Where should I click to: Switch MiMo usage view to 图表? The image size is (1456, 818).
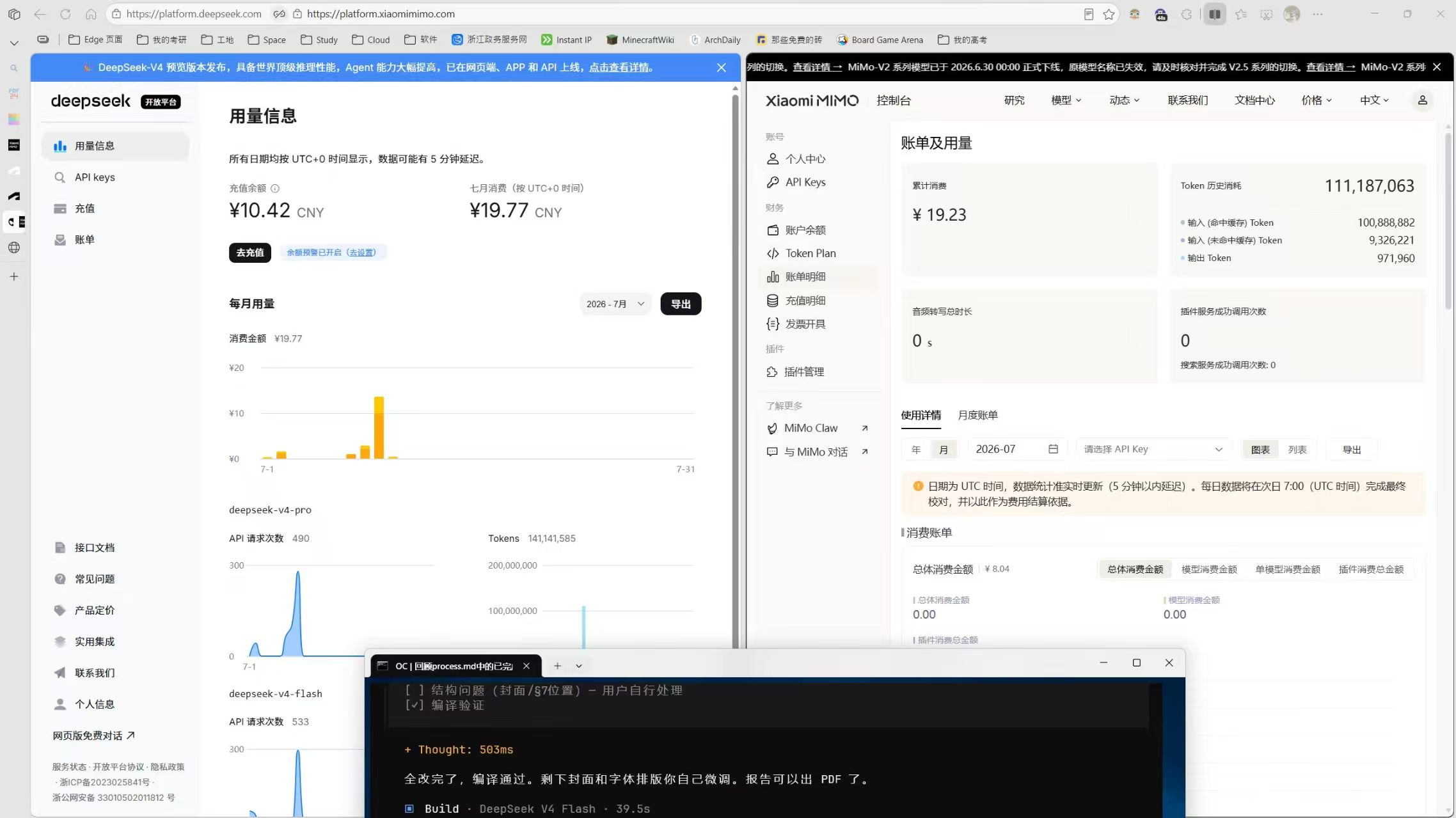click(1260, 450)
